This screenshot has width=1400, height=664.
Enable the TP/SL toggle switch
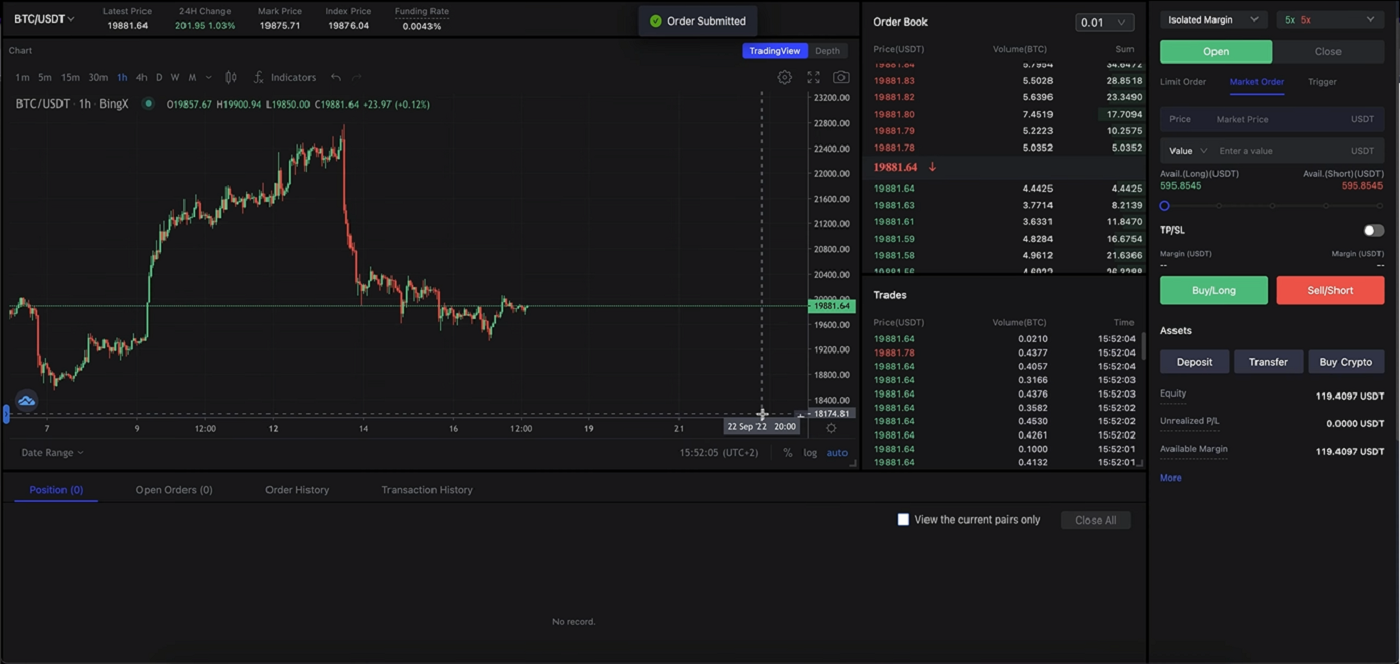tap(1374, 230)
